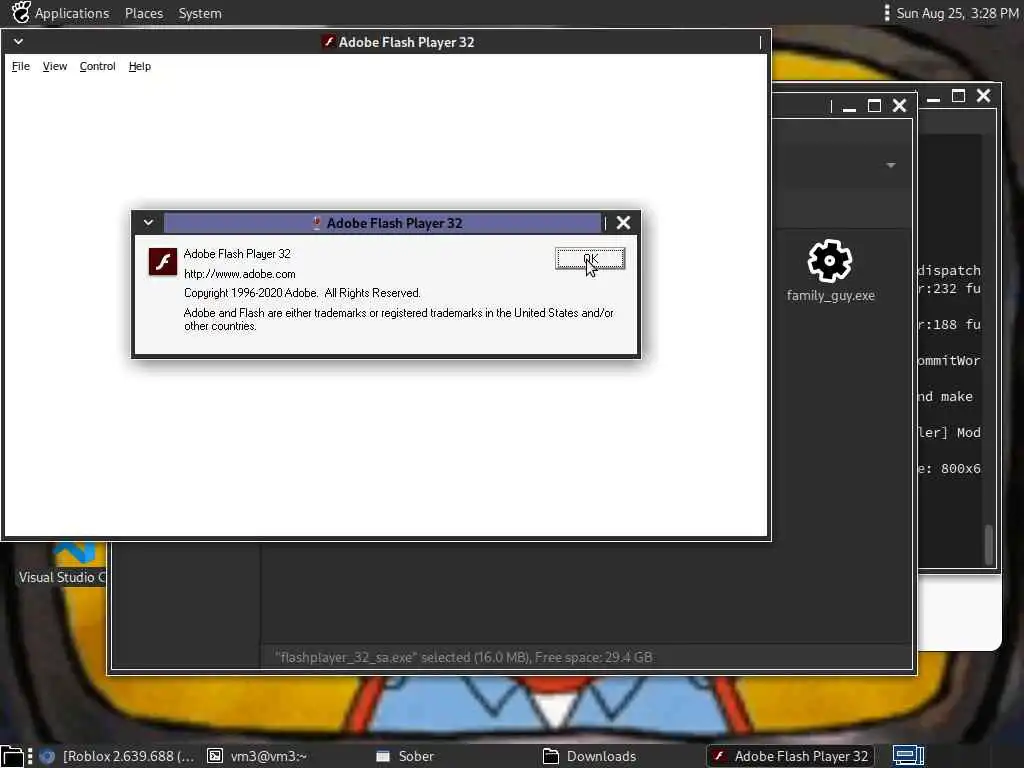
Task: Minimize the rear terminal window
Action: (933, 97)
